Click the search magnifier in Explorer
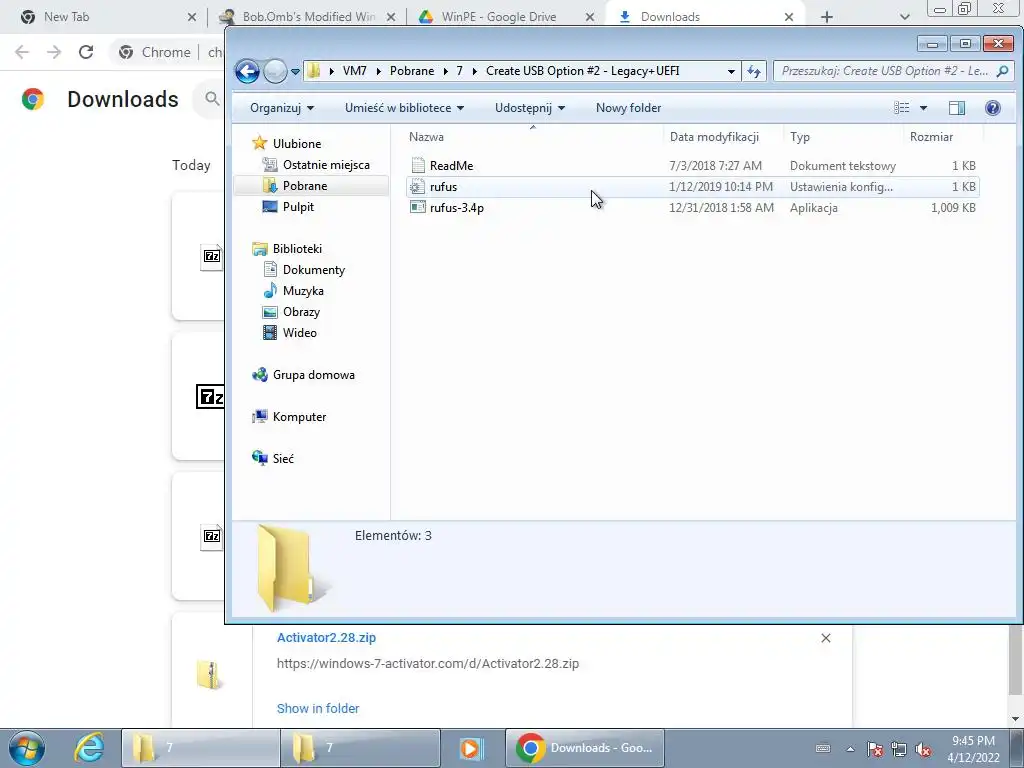The image size is (1024, 768). click(1002, 71)
